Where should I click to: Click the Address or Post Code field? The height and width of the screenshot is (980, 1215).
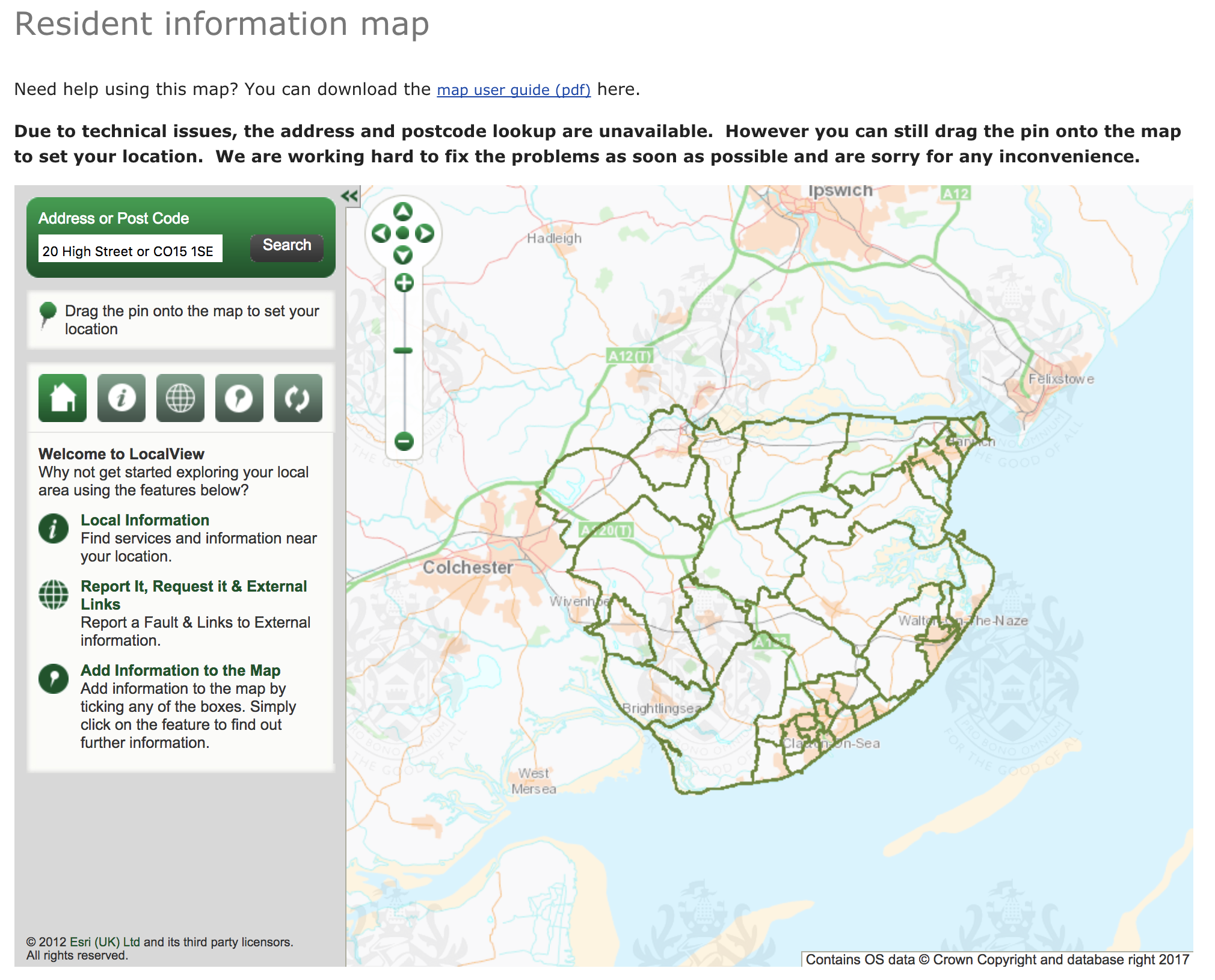[131, 250]
